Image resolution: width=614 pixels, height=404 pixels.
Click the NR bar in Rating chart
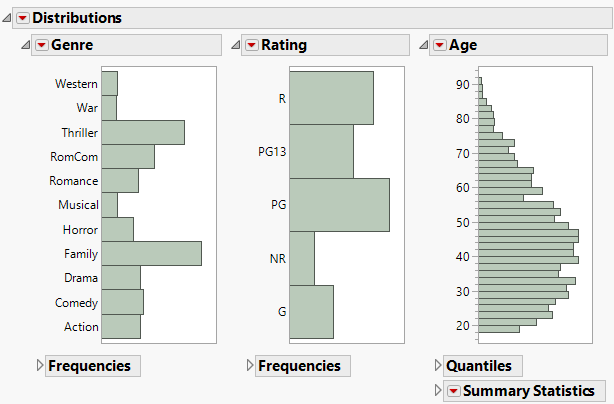(x=302, y=259)
